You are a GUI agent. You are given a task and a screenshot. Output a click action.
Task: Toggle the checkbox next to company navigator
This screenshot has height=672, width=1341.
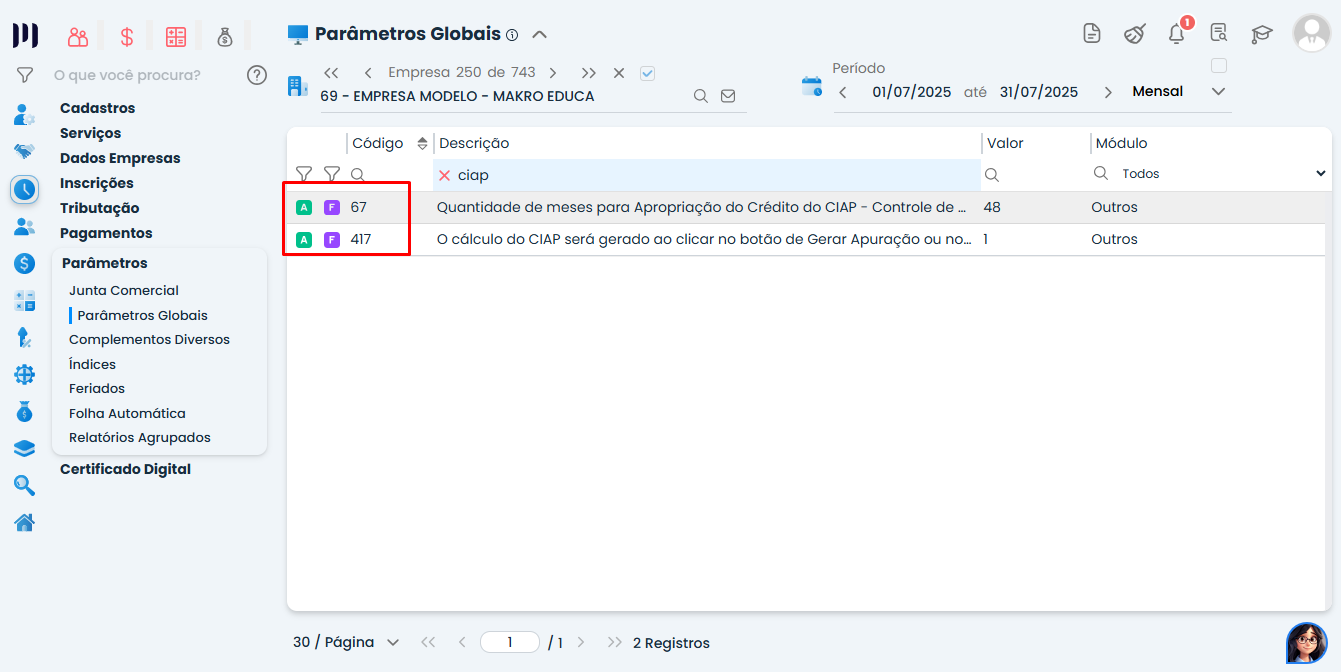[x=647, y=73]
